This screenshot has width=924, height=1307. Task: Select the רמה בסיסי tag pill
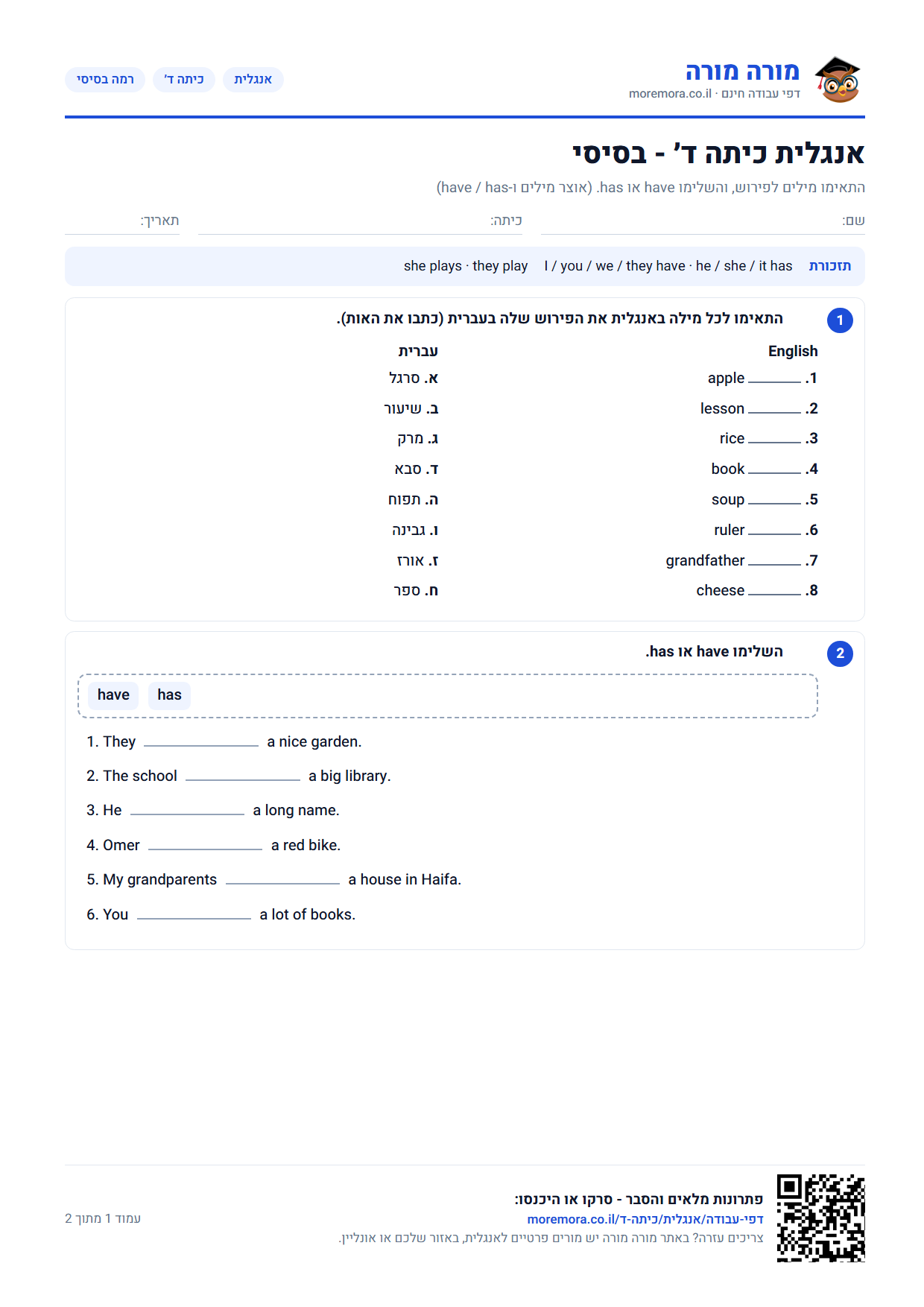pos(105,80)
